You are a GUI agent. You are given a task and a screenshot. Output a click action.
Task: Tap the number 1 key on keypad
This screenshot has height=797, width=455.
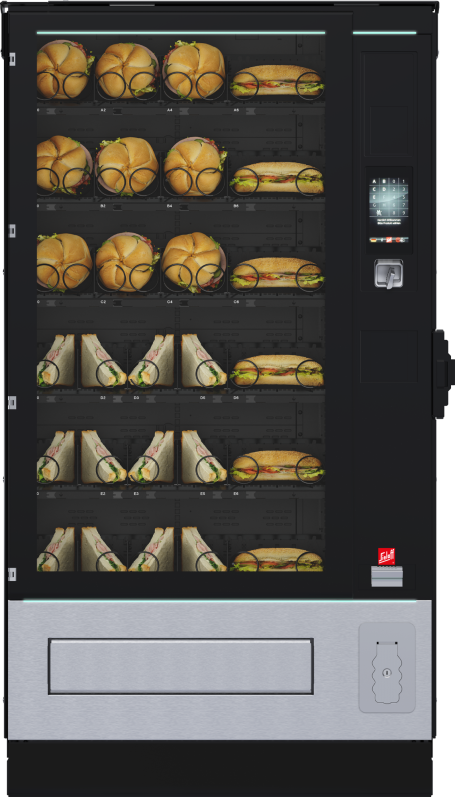click(404, 181)
